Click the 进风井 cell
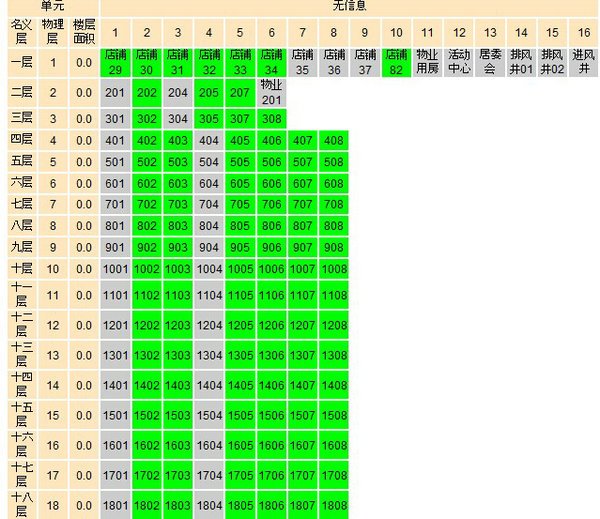Image resolution: width=600 pixels, height=519 pixels. click(584, 63)
